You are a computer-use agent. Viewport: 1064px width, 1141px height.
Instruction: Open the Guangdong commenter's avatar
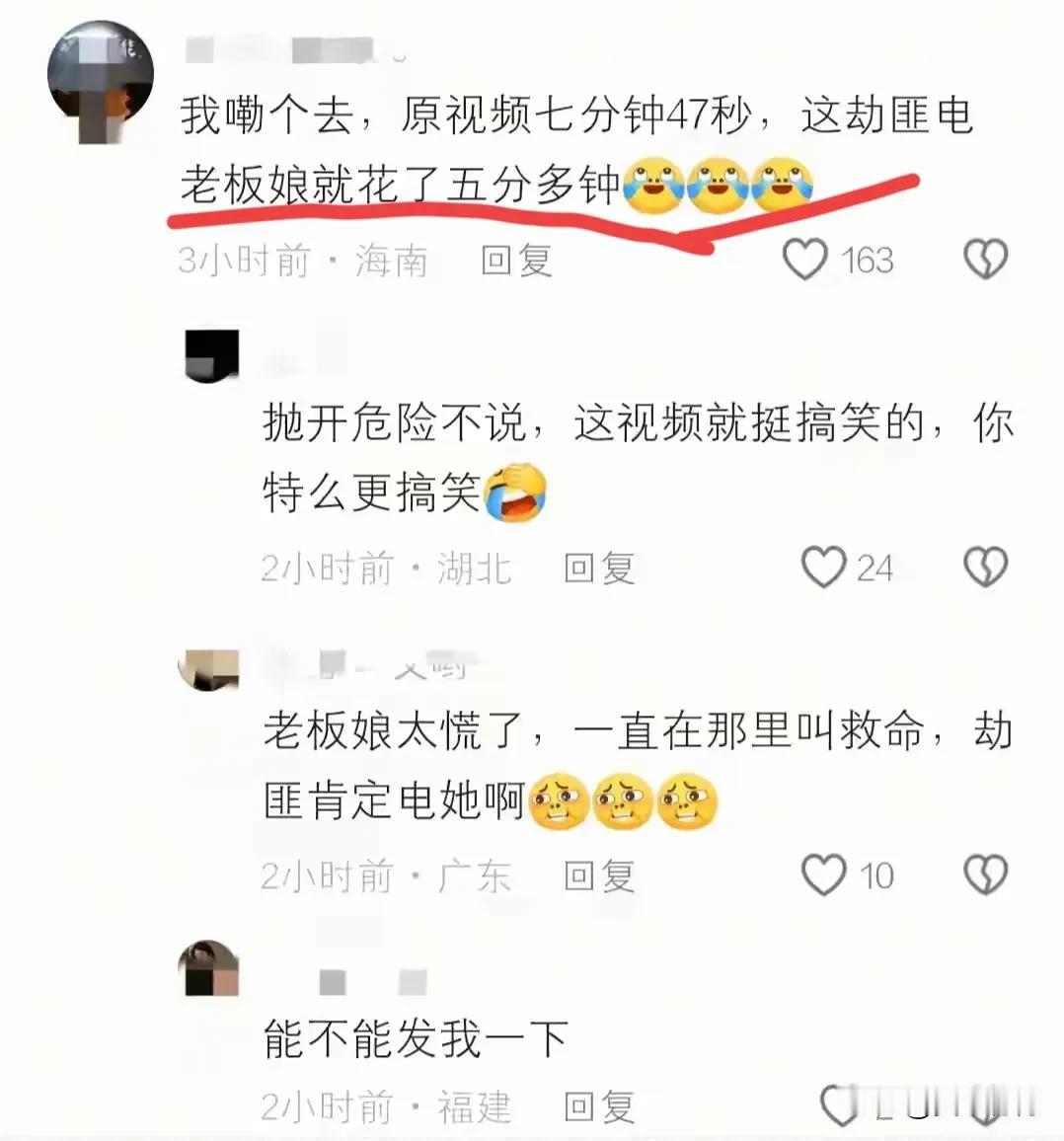pyautogui.click(x=209, y=669)
